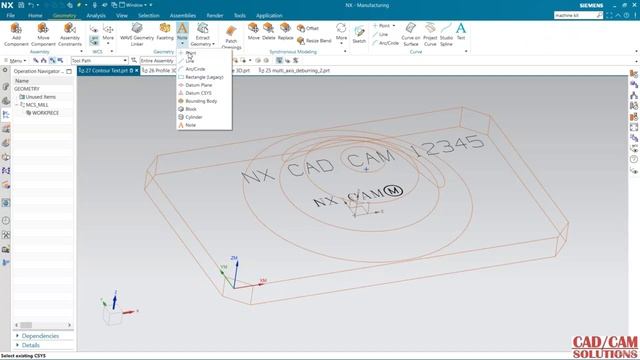This screenshot has width=640, height=360.
Task: Toggle Machine Tool View in the navigator toolbar
Action: (44, 60)
